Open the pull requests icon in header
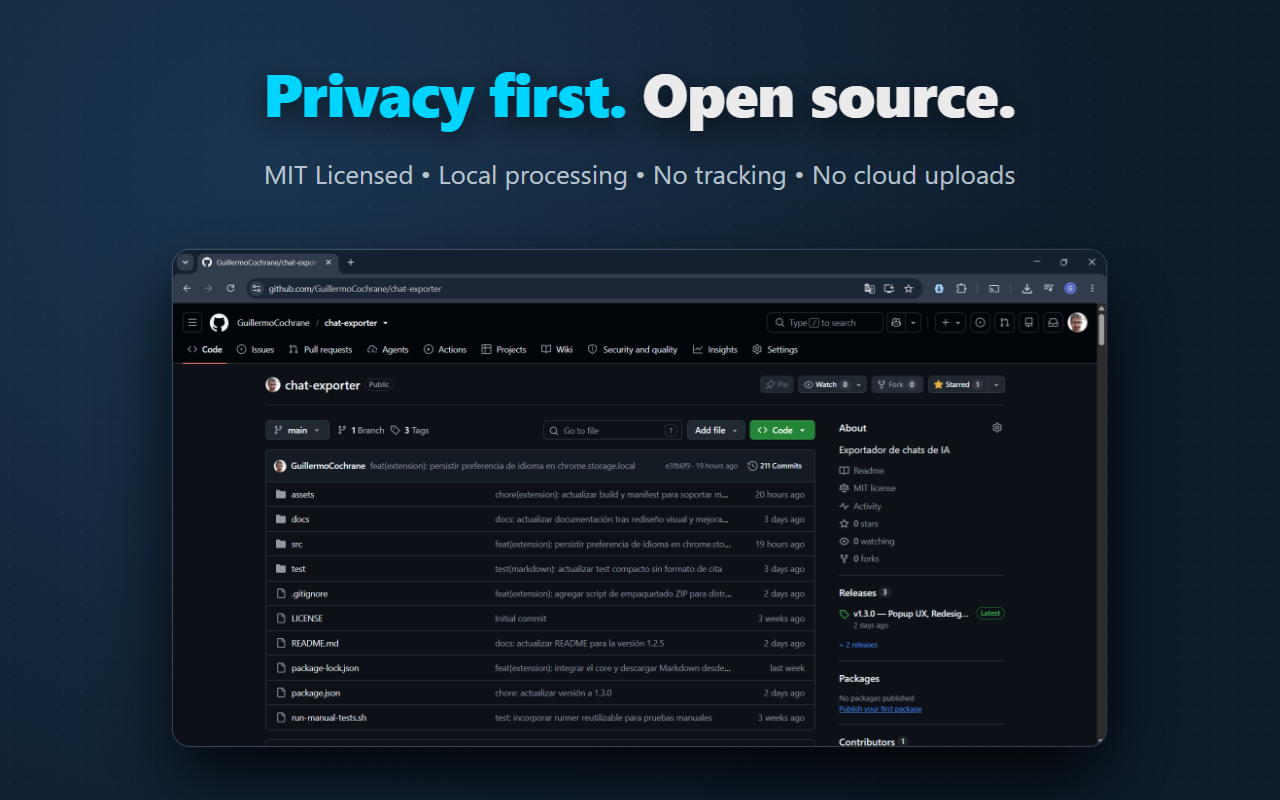The height and width of the screenshot is (800, 1280). [1004, 322]
